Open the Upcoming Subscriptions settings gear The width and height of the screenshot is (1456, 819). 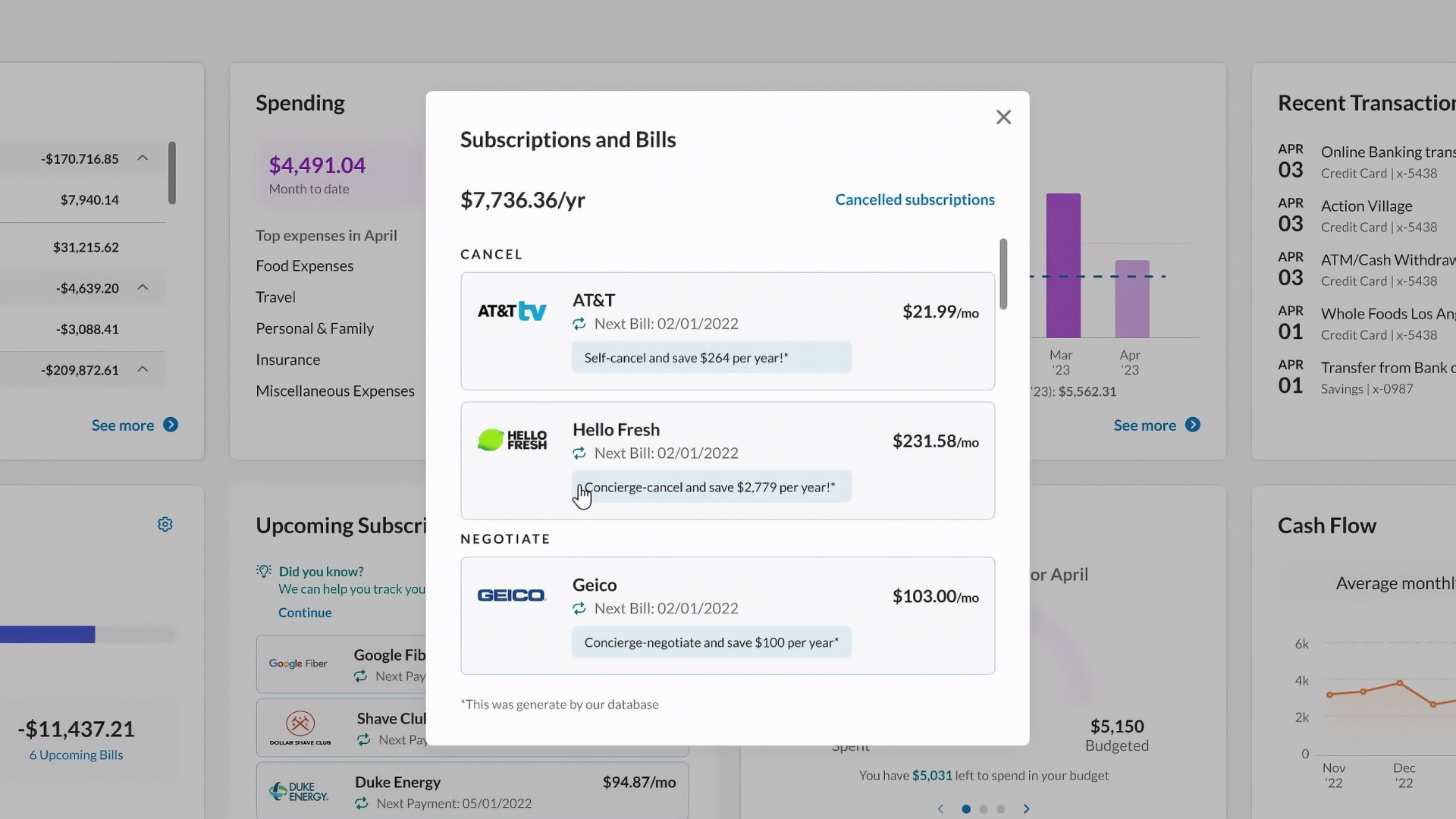[x=165, y=524]
